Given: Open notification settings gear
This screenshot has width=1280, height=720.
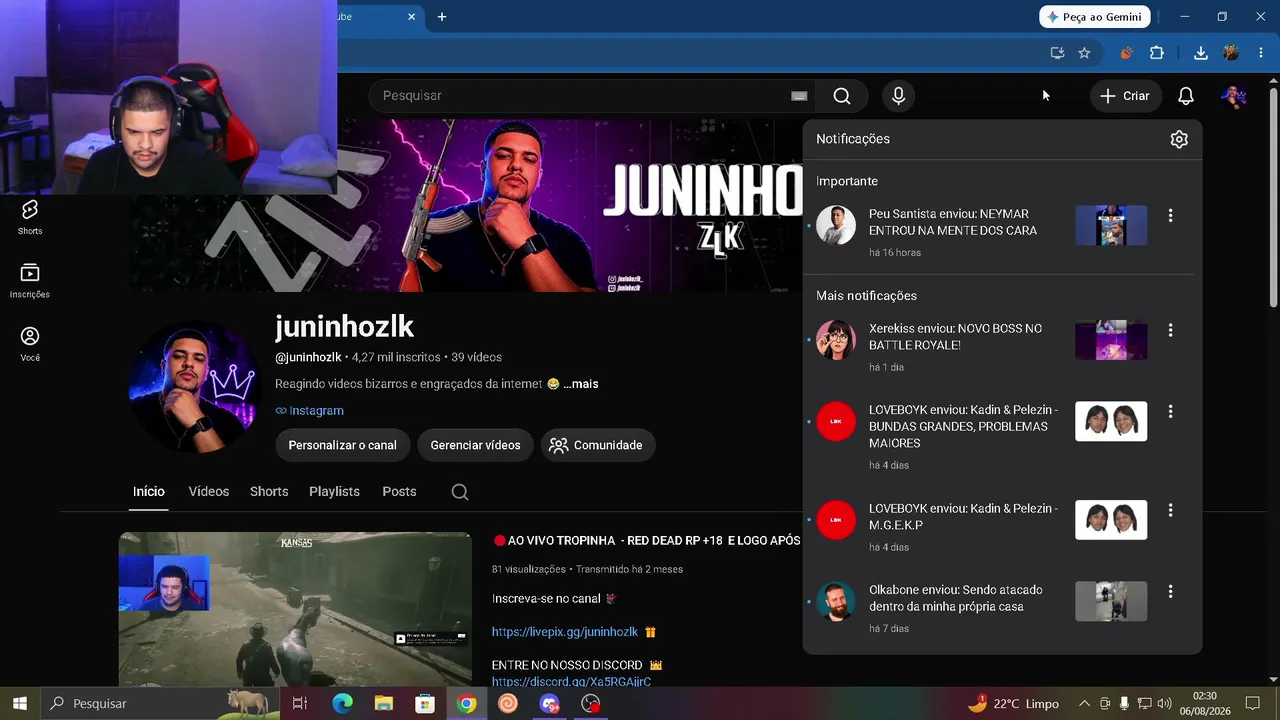Looking at the screenshot, I should tap(1179, 139).
